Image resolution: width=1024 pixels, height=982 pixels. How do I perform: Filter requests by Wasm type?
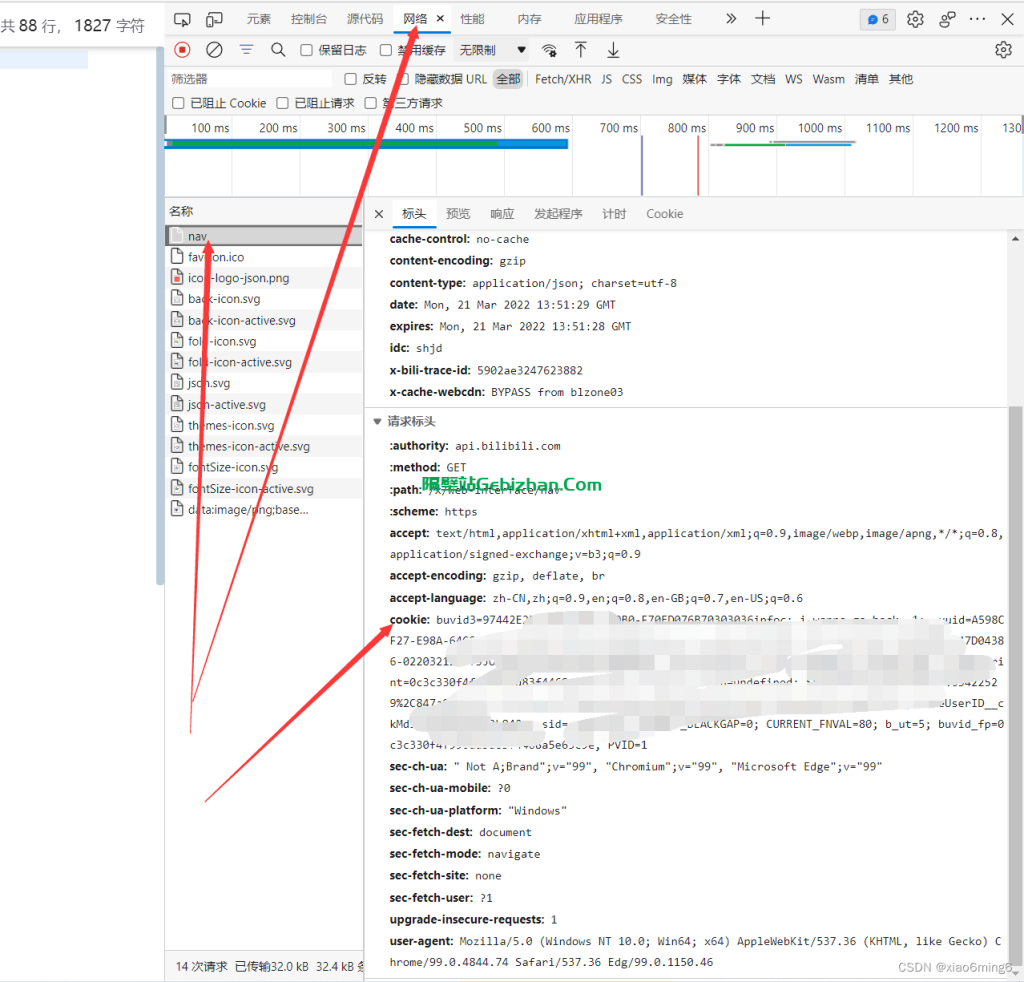tap(828, 79)
